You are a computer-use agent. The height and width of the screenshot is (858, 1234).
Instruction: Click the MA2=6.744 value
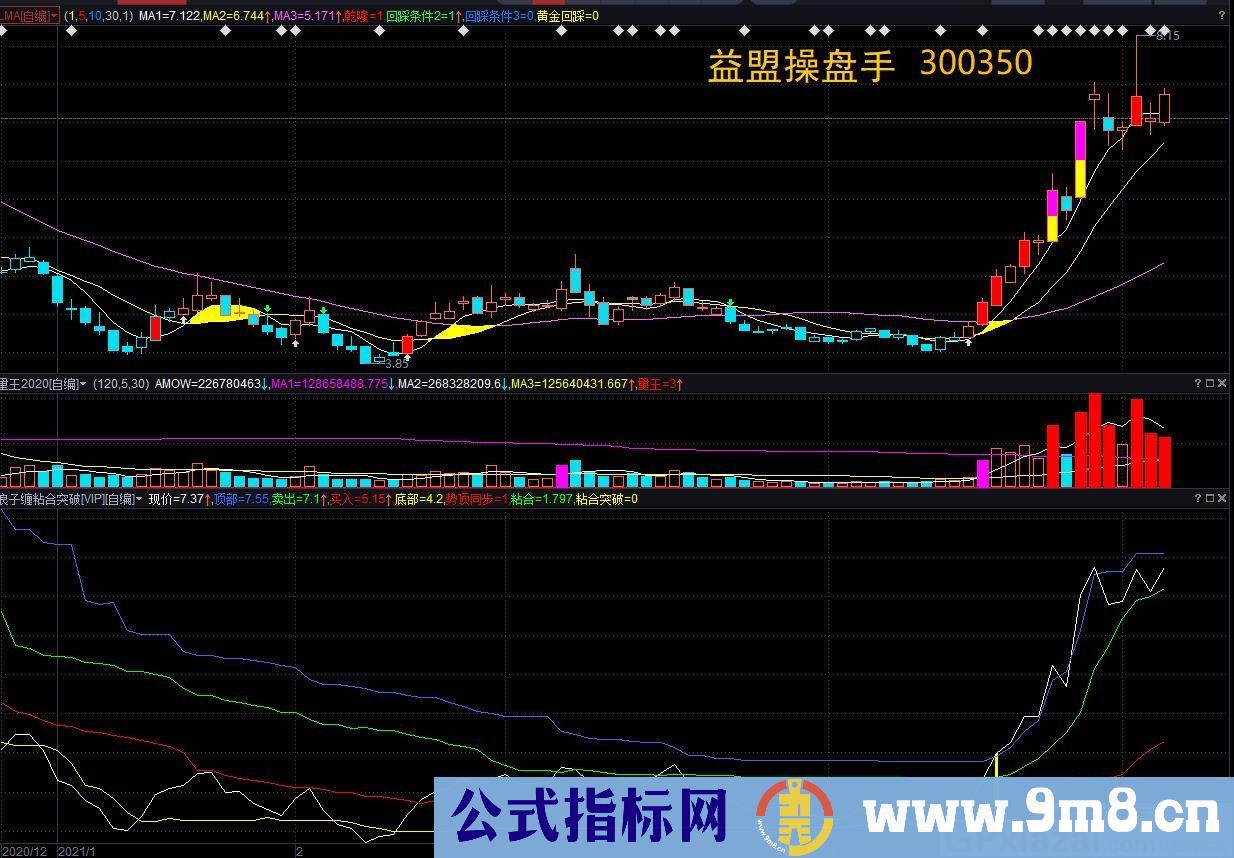pyautogui.click(x=234, y=16)
